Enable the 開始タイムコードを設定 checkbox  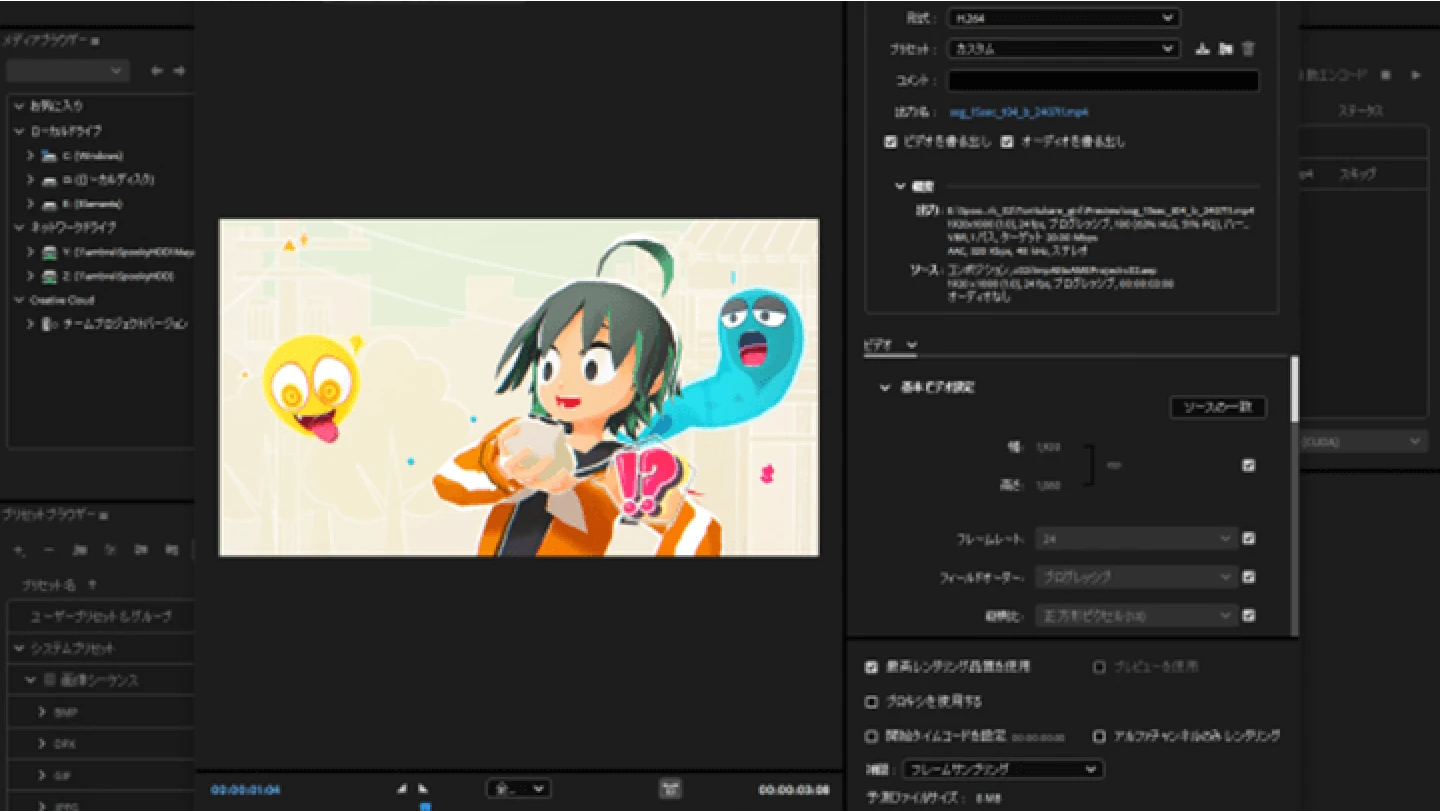click(871, 736)
